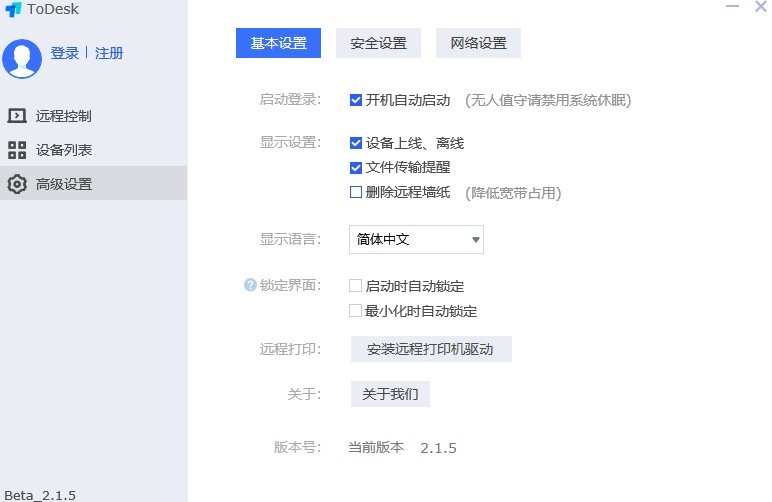The width and height of the screenshot is (772, 502).
Task: Open the 简体中文 language dropdown
Action: [x=416, y=239]
